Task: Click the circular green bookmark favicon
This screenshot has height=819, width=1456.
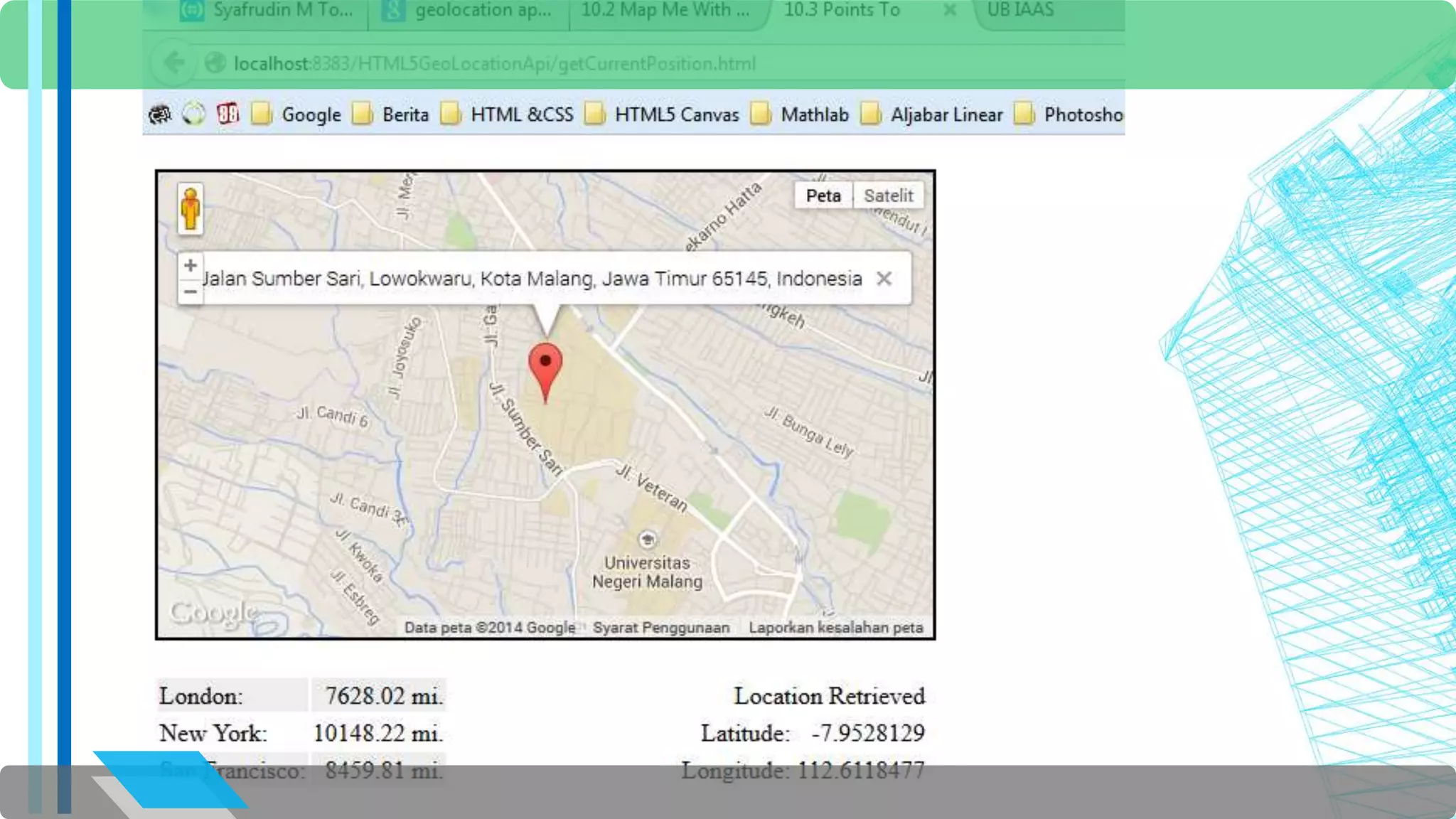Action: tap(193, 114)
